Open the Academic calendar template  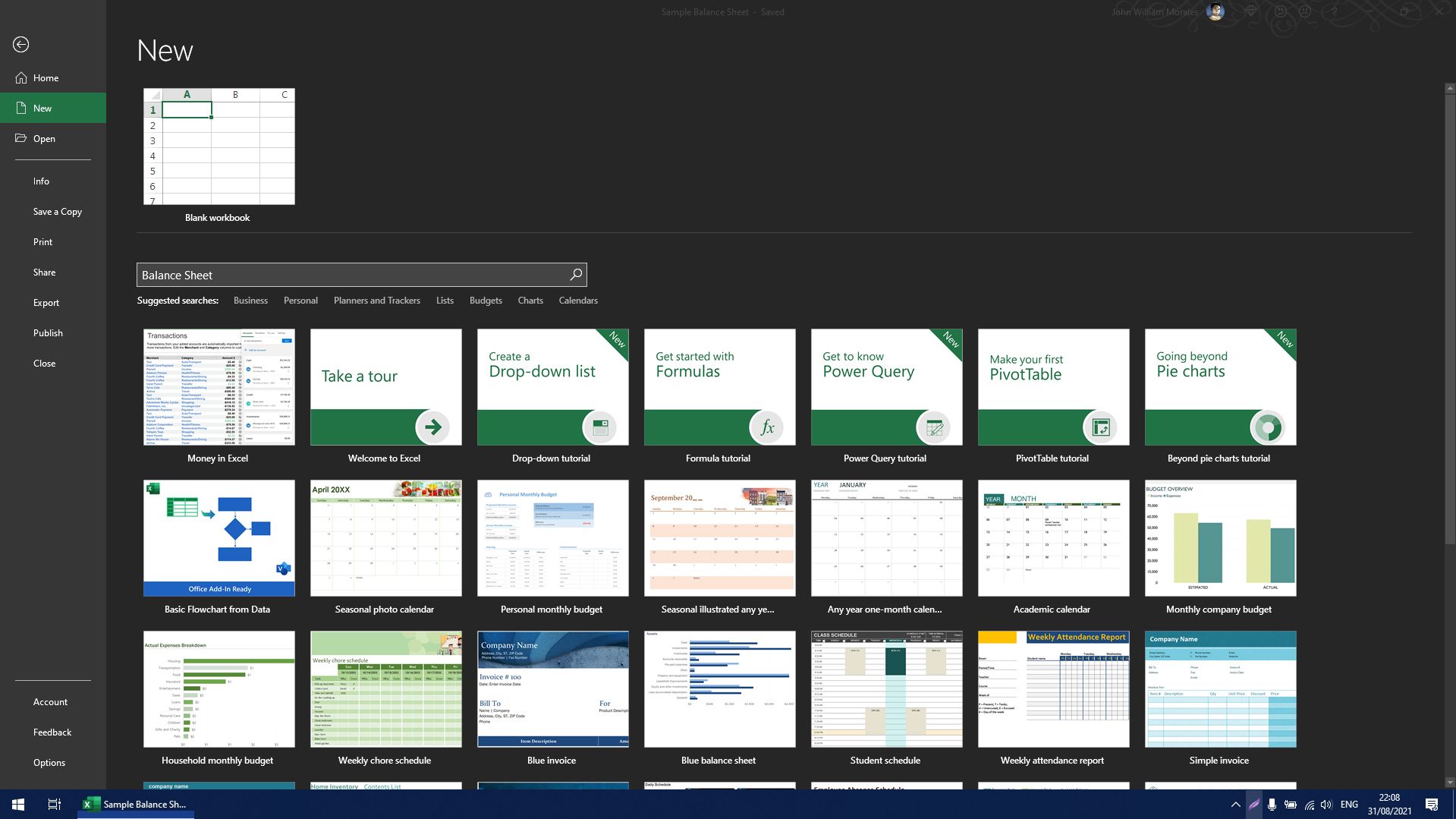(1053, 538)
